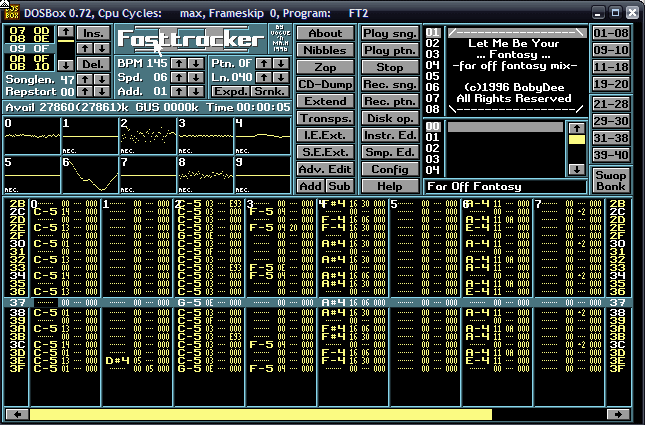Stop playback with the Stop button
This screenshot has height=425, width=645.
point(390,67)
